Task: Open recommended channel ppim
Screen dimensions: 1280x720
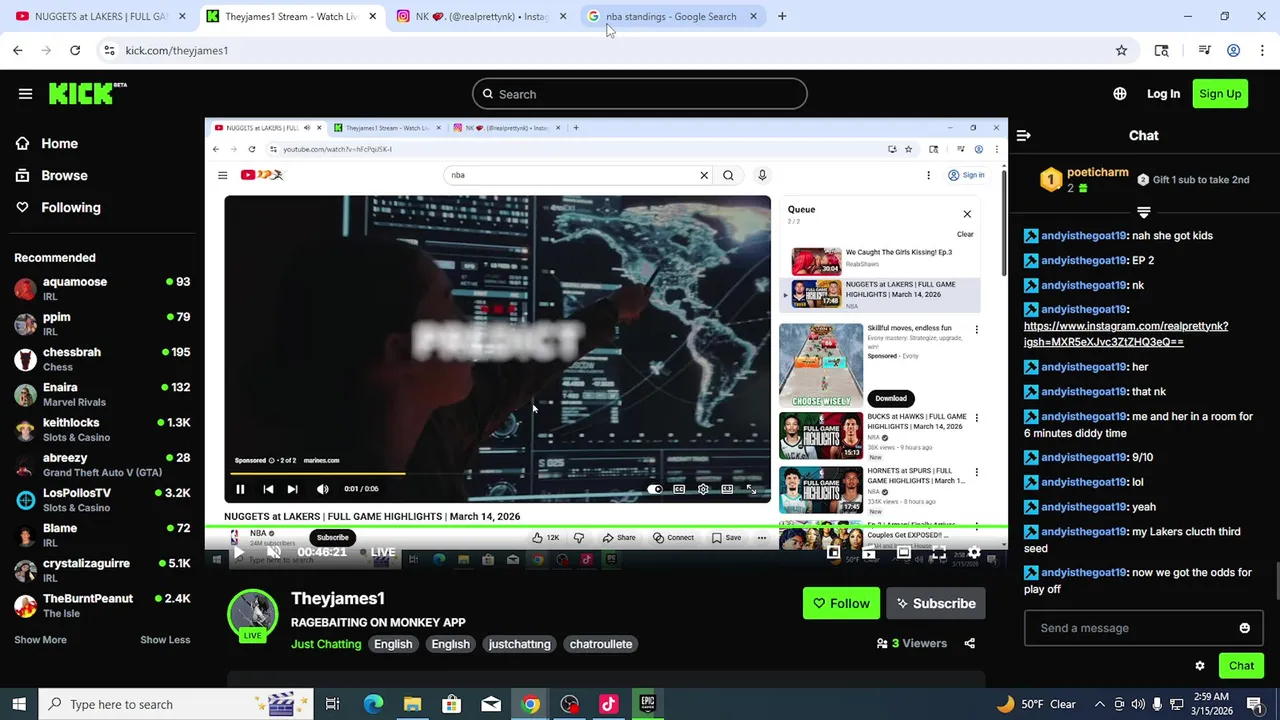Action: [x=102, y=324]
